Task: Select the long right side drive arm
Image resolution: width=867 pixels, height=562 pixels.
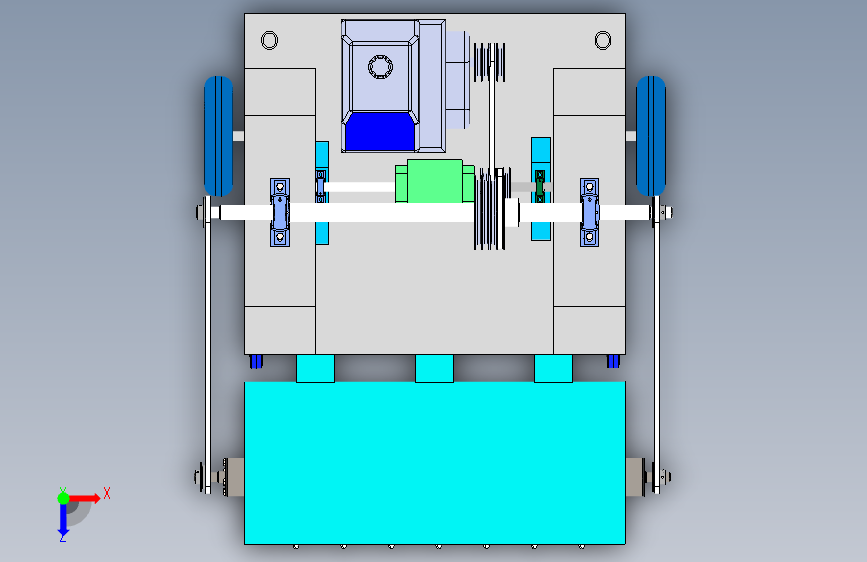Action: click(x=656, y=345)
